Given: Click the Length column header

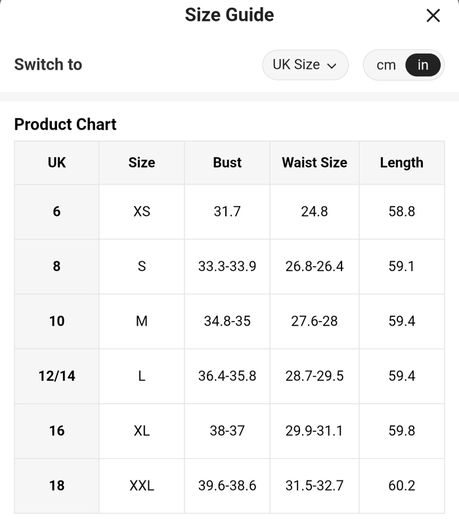Looking at the screenshot, I should pos(402,163).
